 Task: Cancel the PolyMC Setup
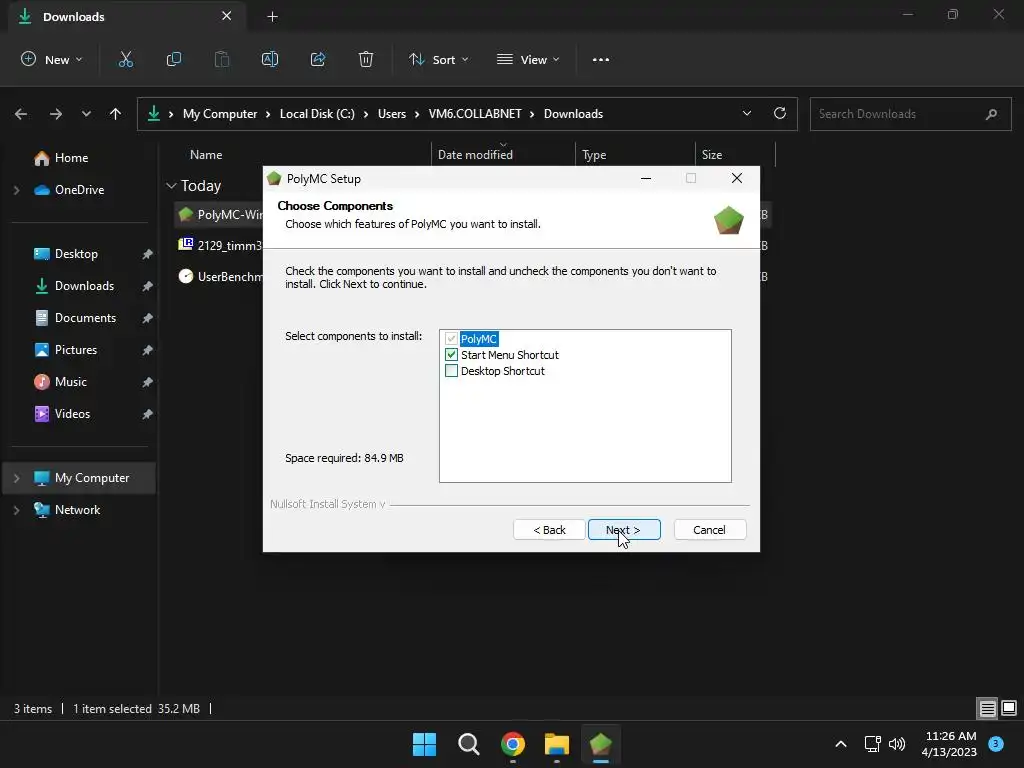click(709, 530)
